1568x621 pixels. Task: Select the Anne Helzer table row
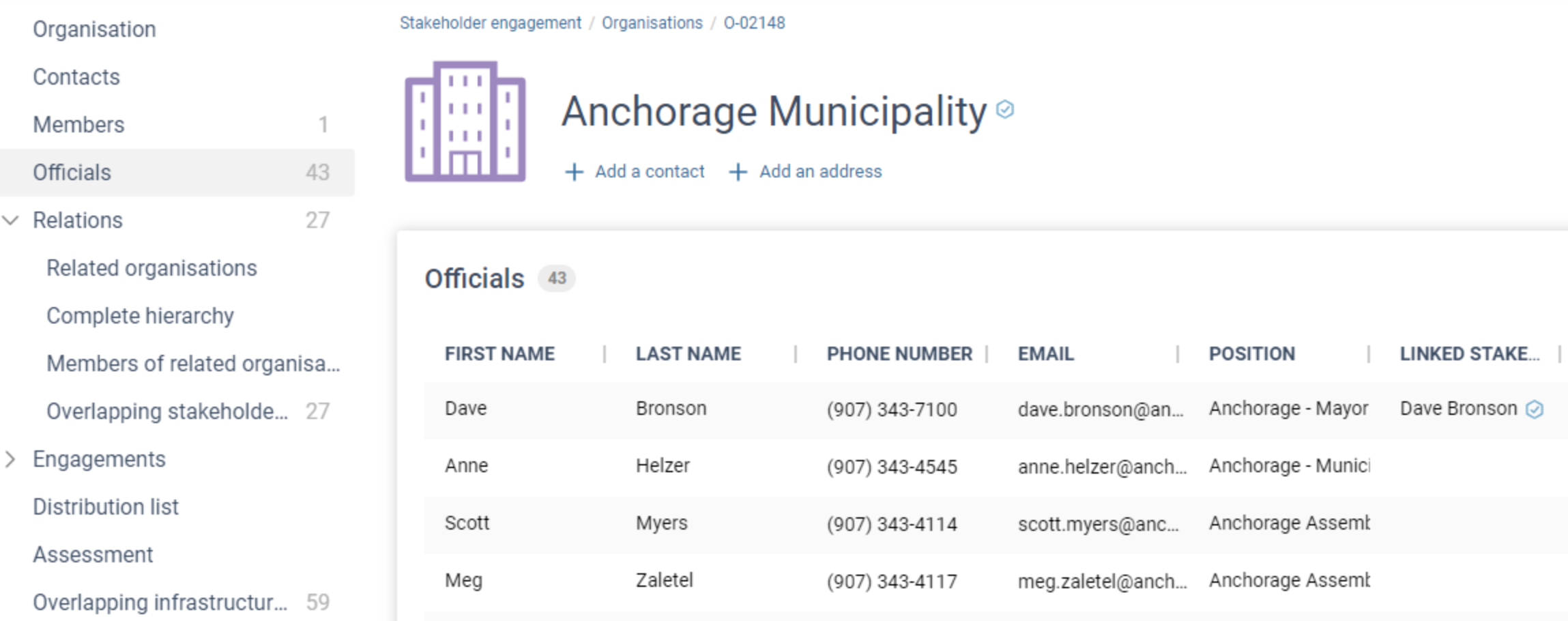click(996, 466)
